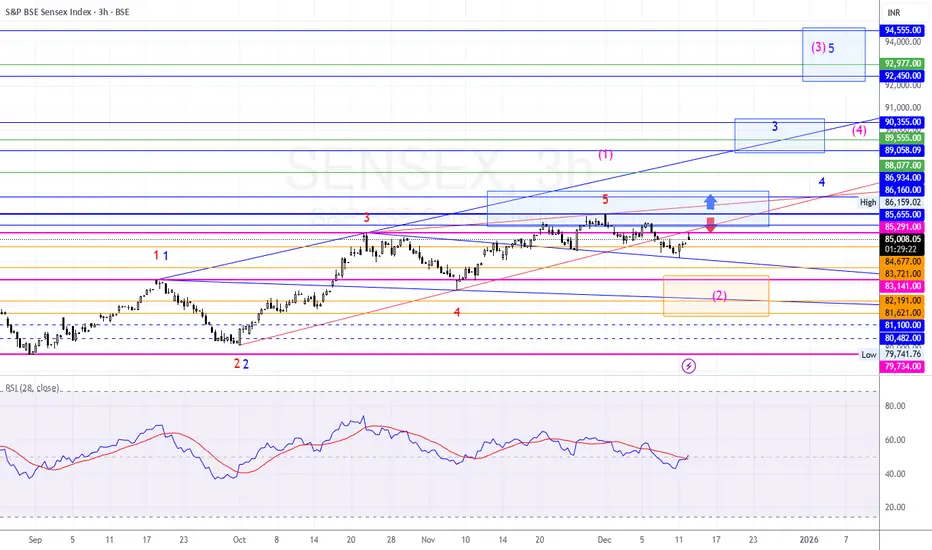This screenshot has height=550, width=932.
Task: Select the orange 83,721.00 price label
Action: [903, 274]
